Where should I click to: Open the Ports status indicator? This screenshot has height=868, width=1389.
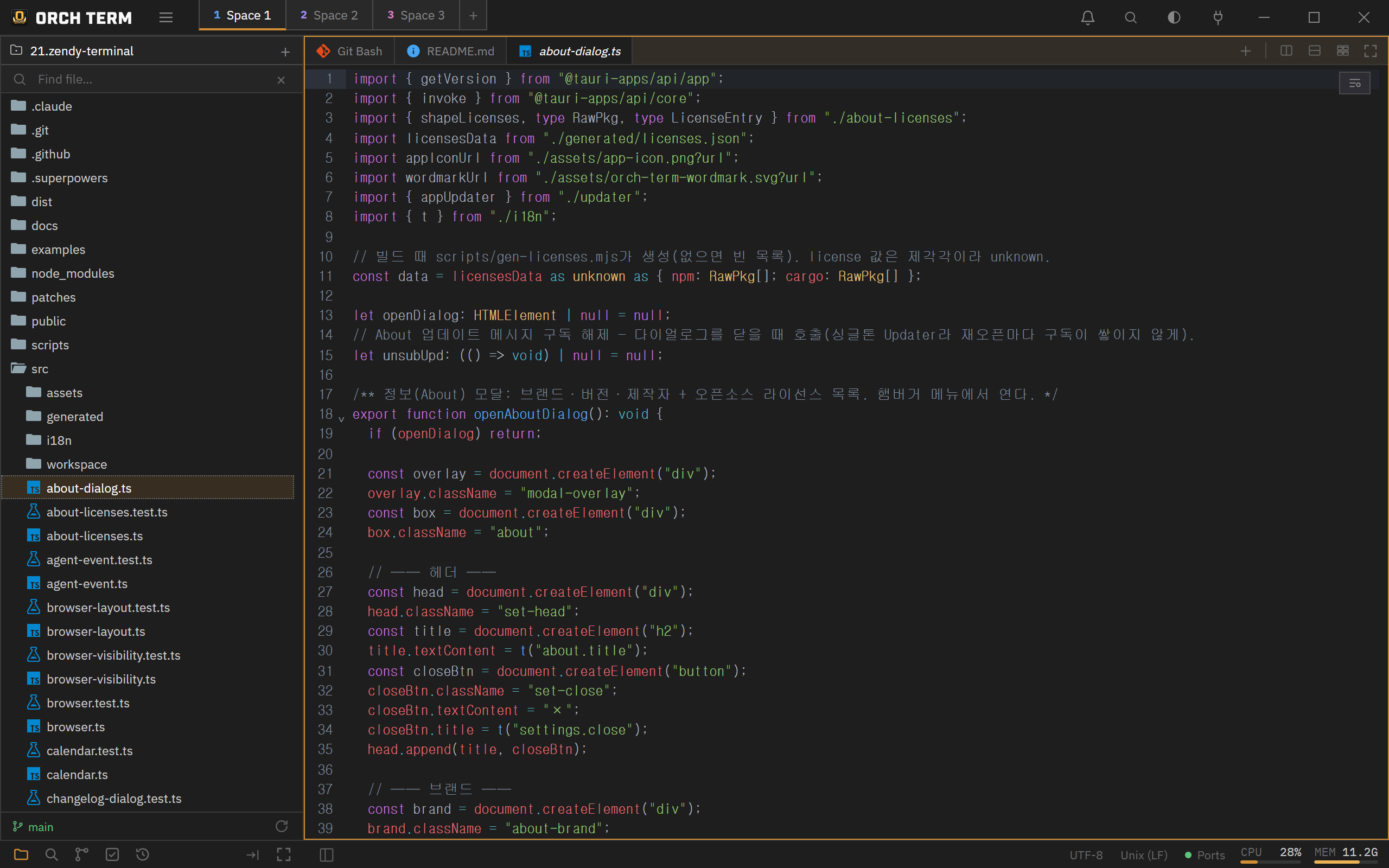point(1205,855)
